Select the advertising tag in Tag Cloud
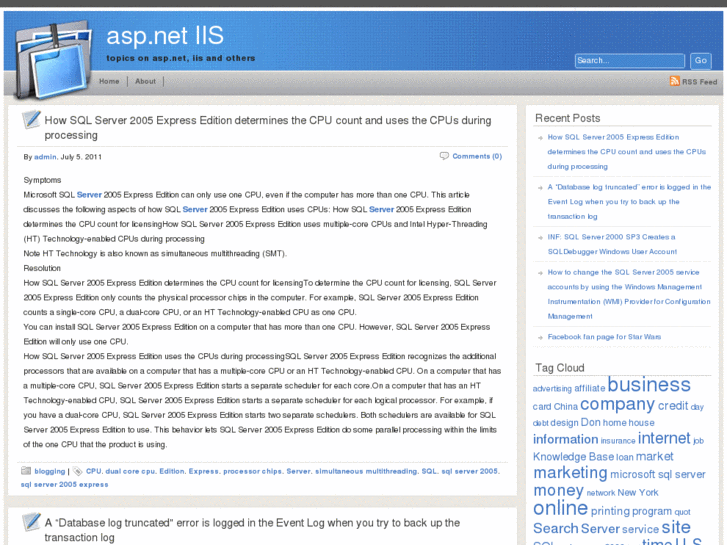Screen dimensions: 727x545 [552, 389]
